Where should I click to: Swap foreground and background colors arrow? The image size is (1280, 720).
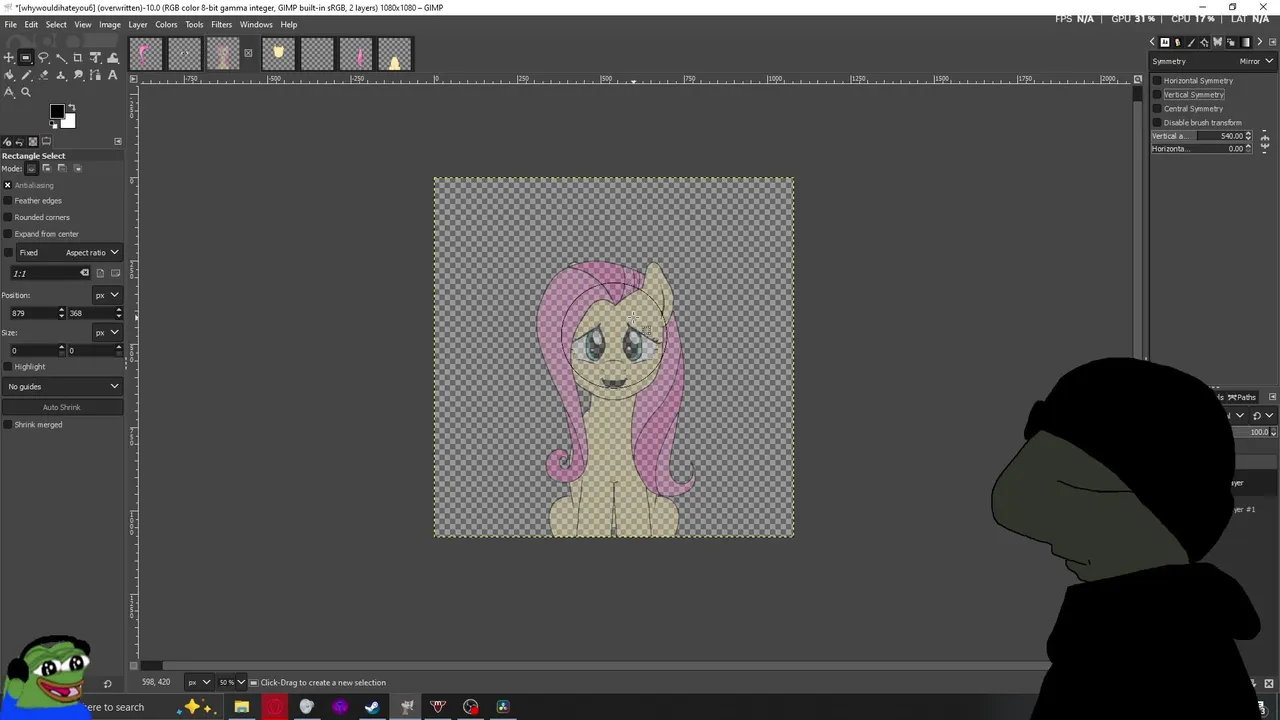(x=72, y=107)
